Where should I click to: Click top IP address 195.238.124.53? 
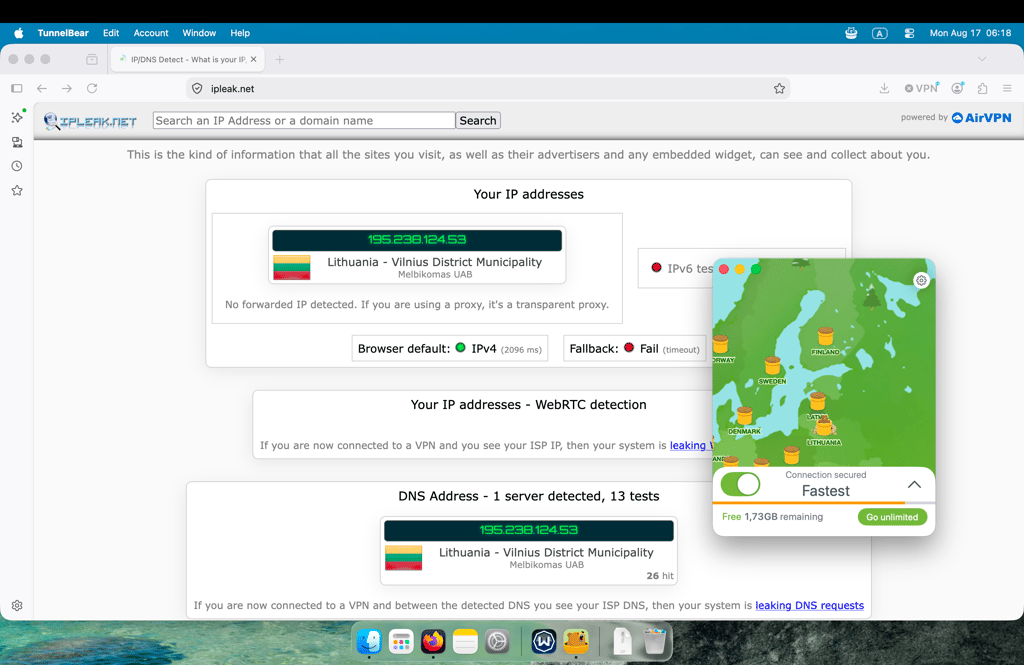[x=417, y=240]
